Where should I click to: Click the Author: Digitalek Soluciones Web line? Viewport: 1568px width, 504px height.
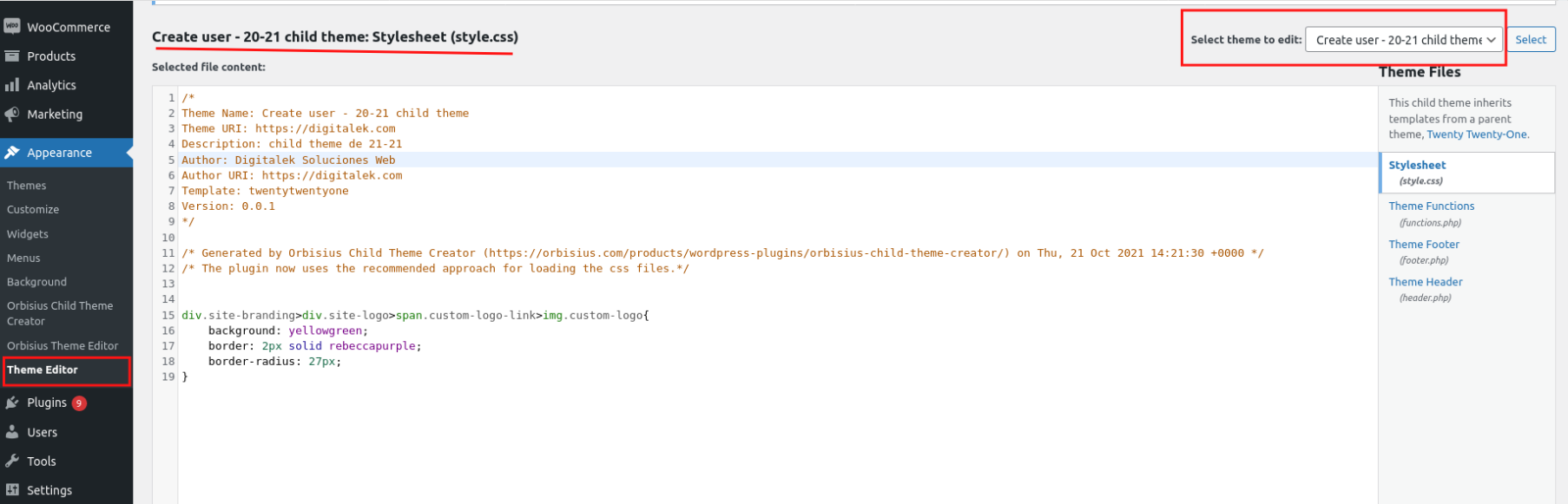tap(288, 160)
